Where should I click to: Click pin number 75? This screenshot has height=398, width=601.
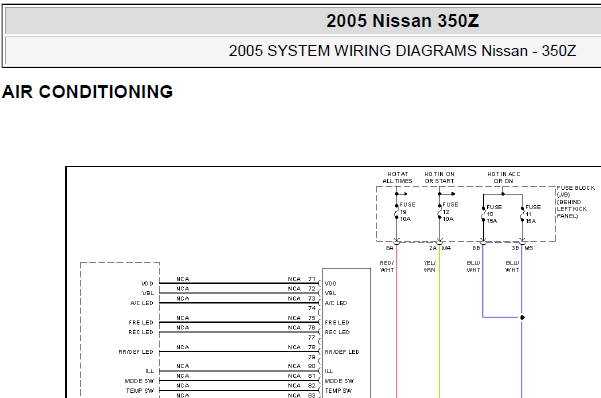coord(312,318)
